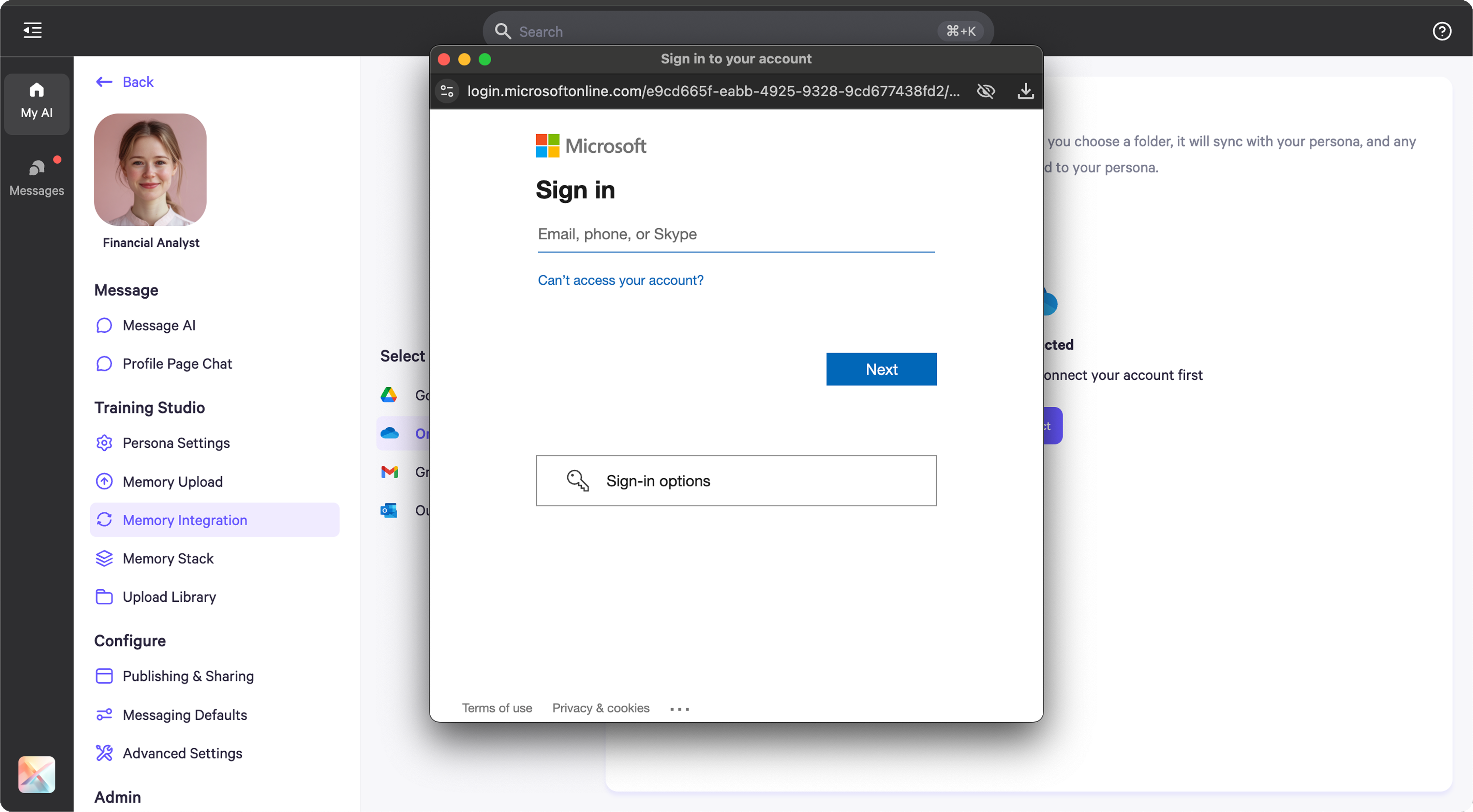Viewport: 1473px width, 812px height.
Task: Click the download icon in the sign-in window
Action: 1025,91
